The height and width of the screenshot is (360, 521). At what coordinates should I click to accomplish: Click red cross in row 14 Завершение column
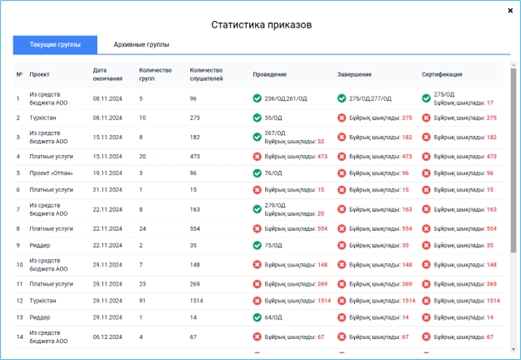click(342, 337)
